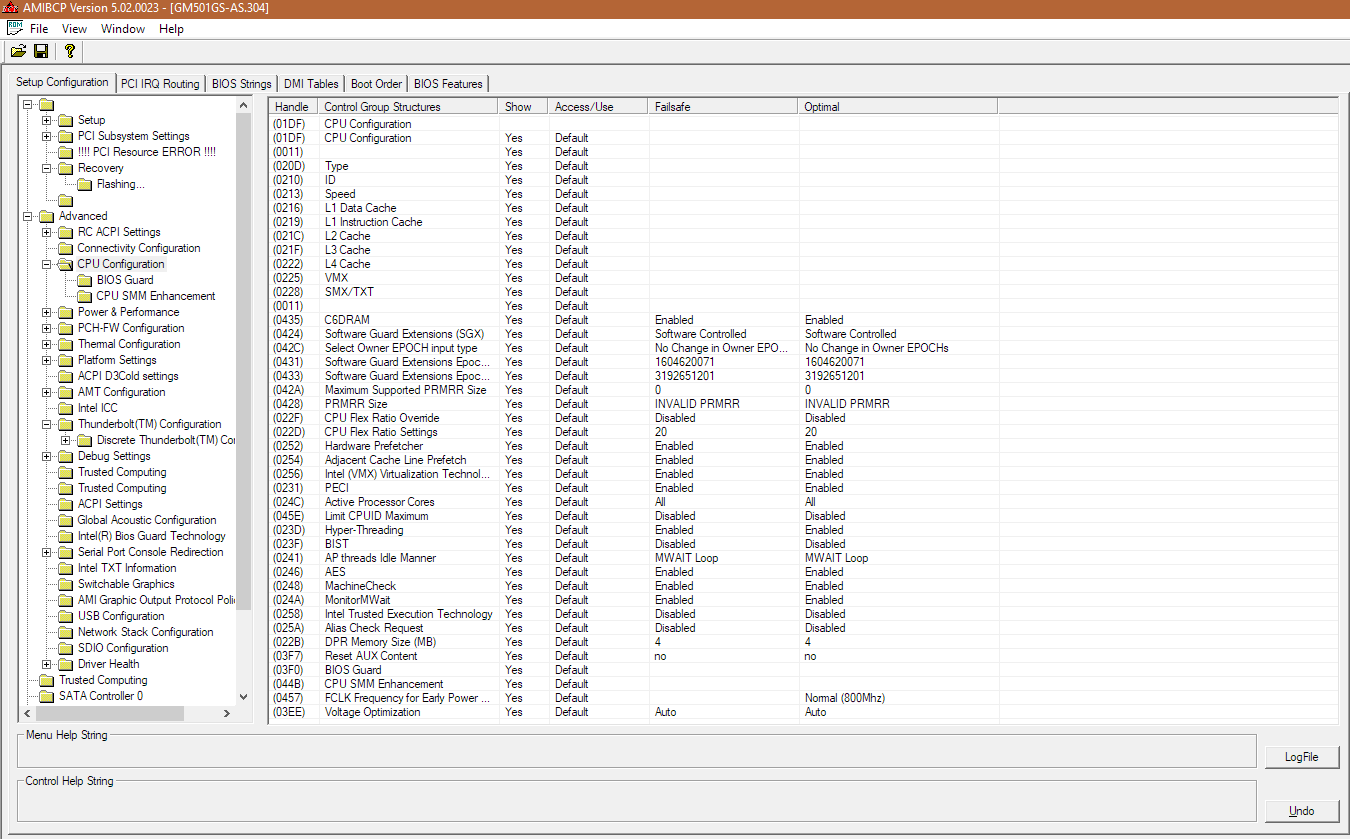Click the Optimal value Normal (800Mhz)
Viewport: 1350px width, 839px height.
tap(845, 698)
